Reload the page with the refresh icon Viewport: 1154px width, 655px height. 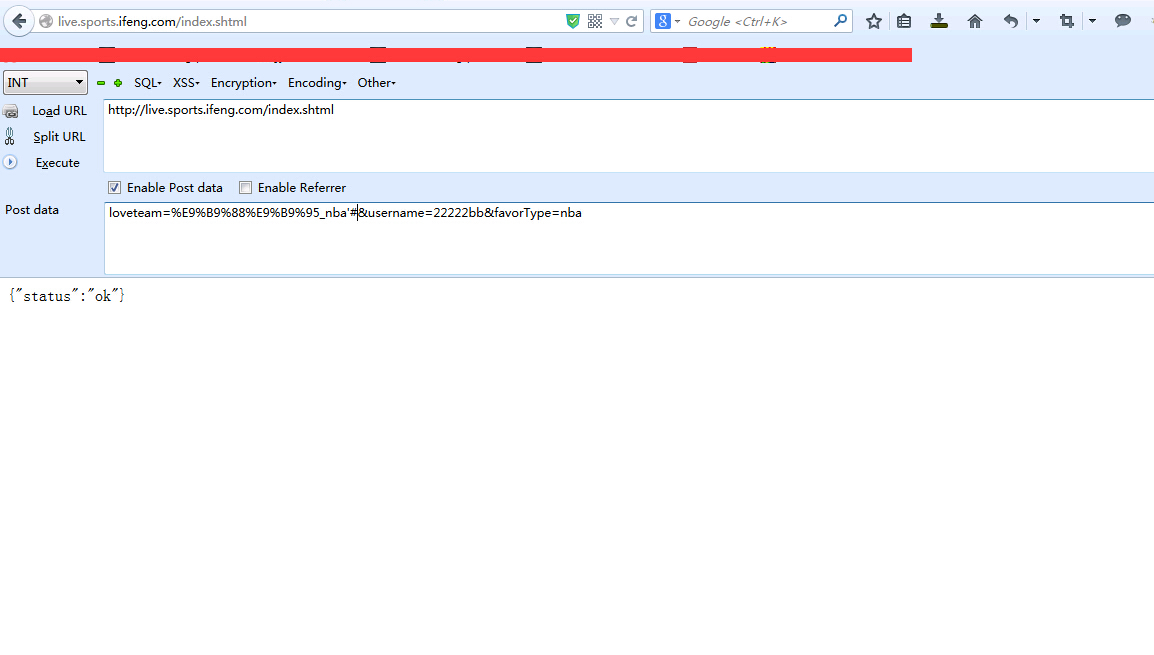631,21
